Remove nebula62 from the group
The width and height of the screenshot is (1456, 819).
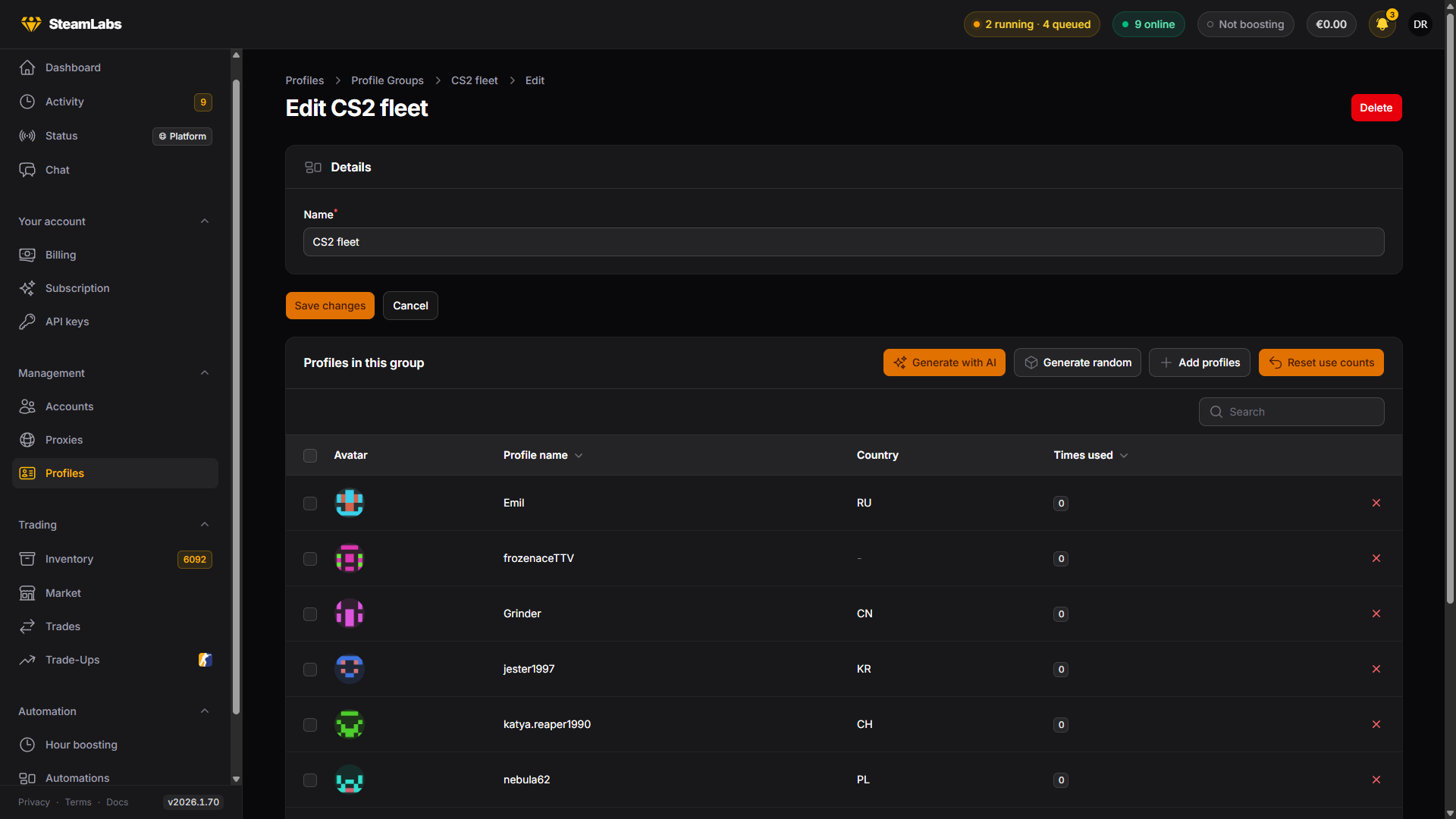point(1376,780)
